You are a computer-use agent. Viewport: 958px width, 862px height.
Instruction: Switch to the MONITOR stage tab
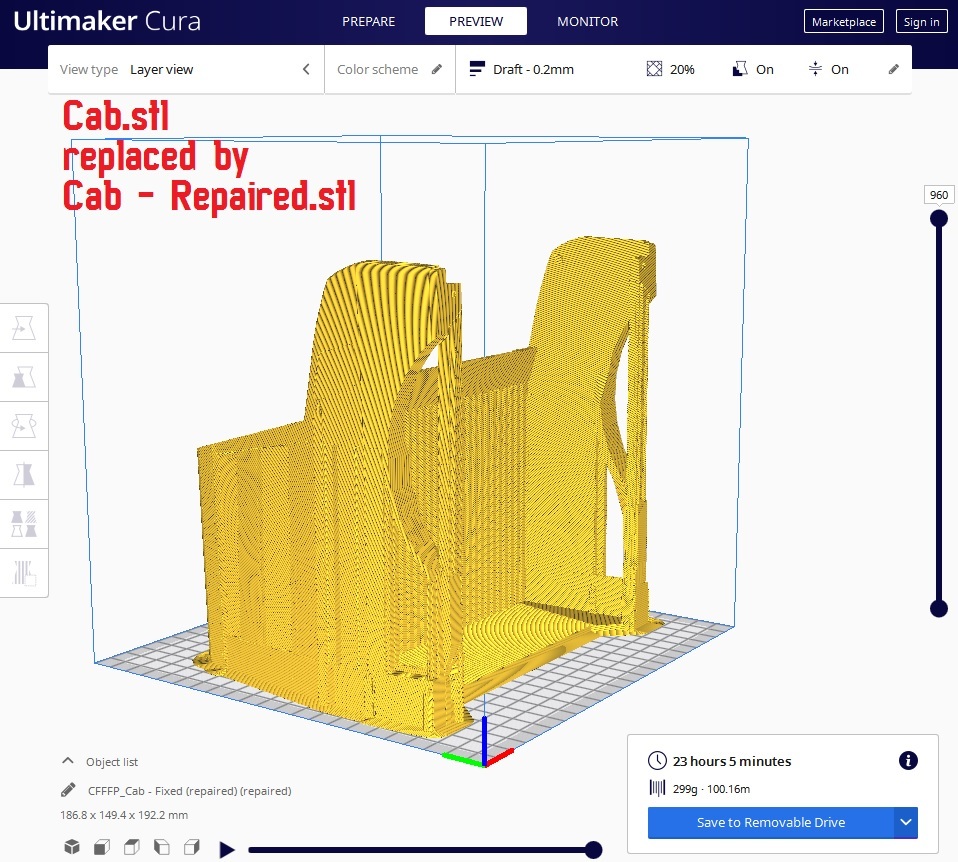pyautogui.click(x=587, y=21)
